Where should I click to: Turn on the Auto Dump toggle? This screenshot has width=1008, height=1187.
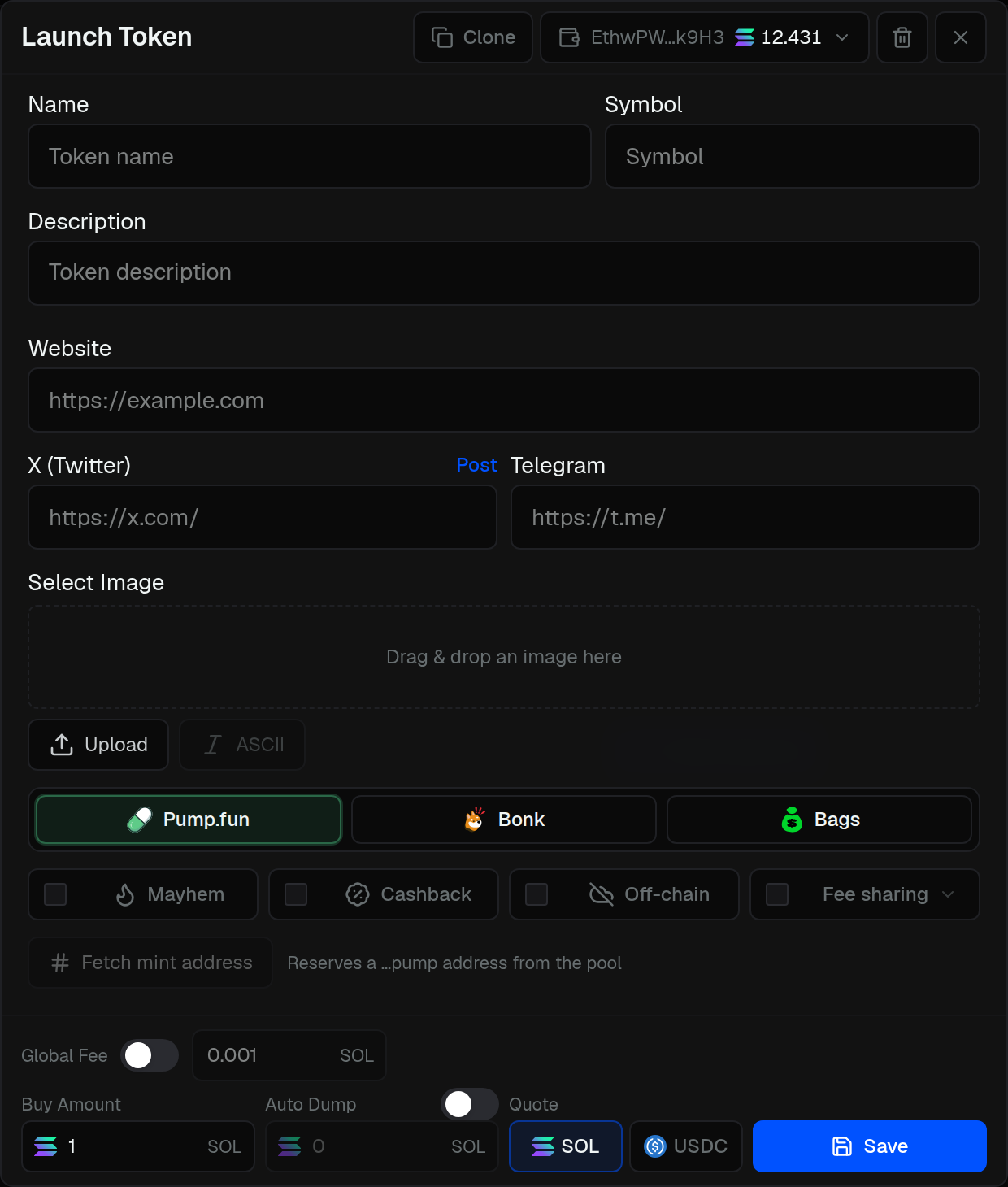470,1104
